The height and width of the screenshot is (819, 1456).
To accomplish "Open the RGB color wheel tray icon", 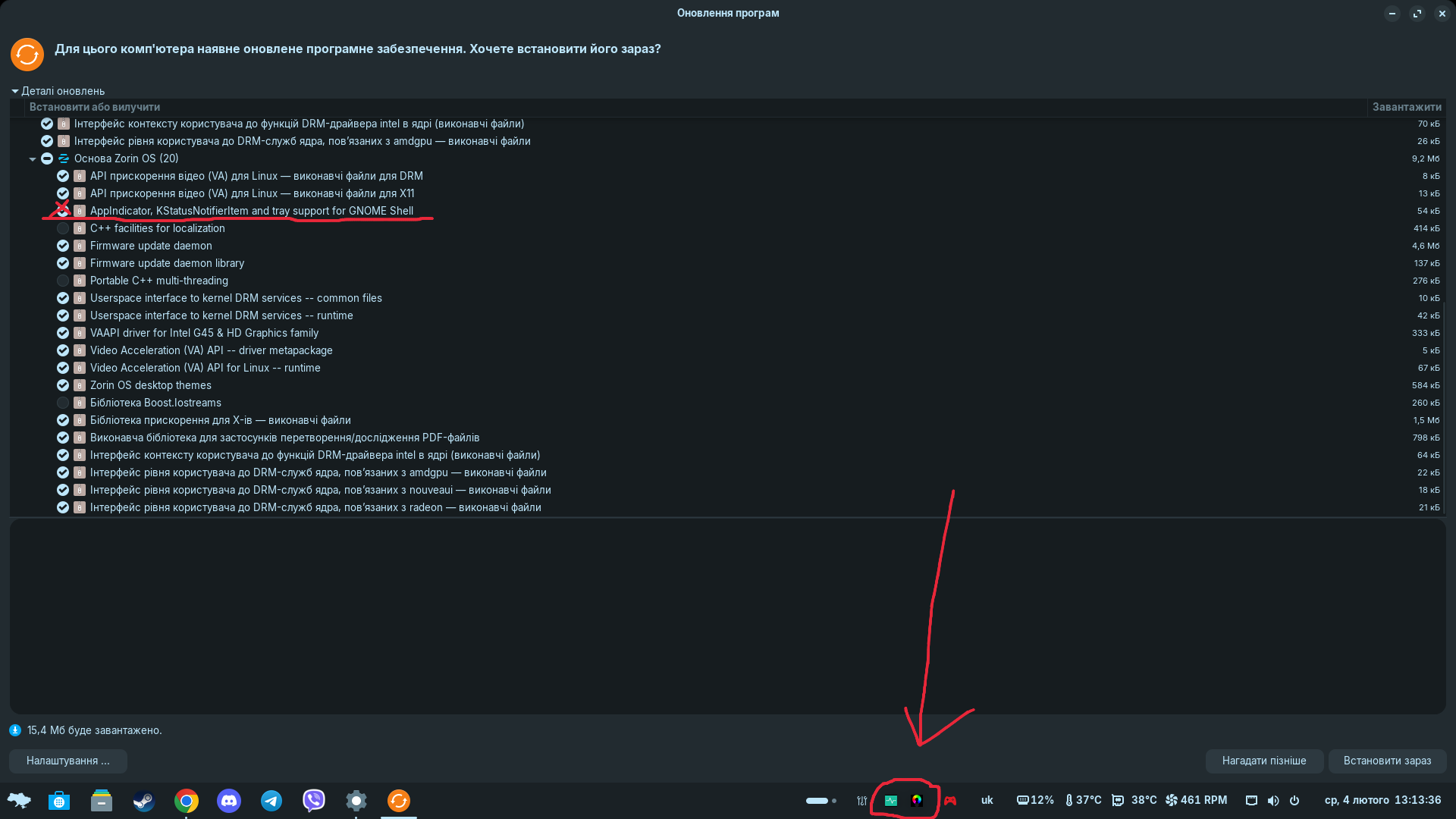I will 917,800.
